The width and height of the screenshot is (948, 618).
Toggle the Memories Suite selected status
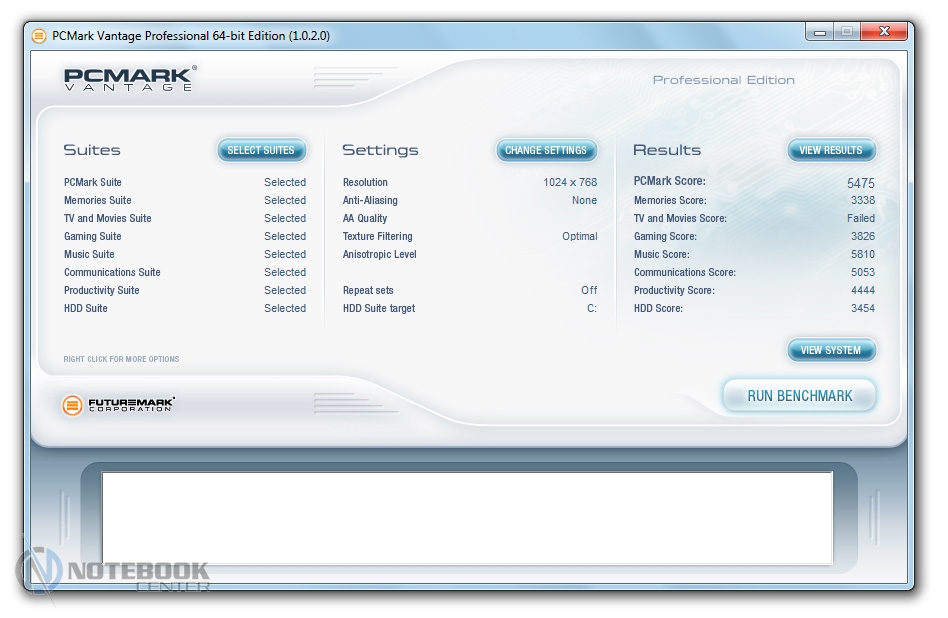coord(284,200)
